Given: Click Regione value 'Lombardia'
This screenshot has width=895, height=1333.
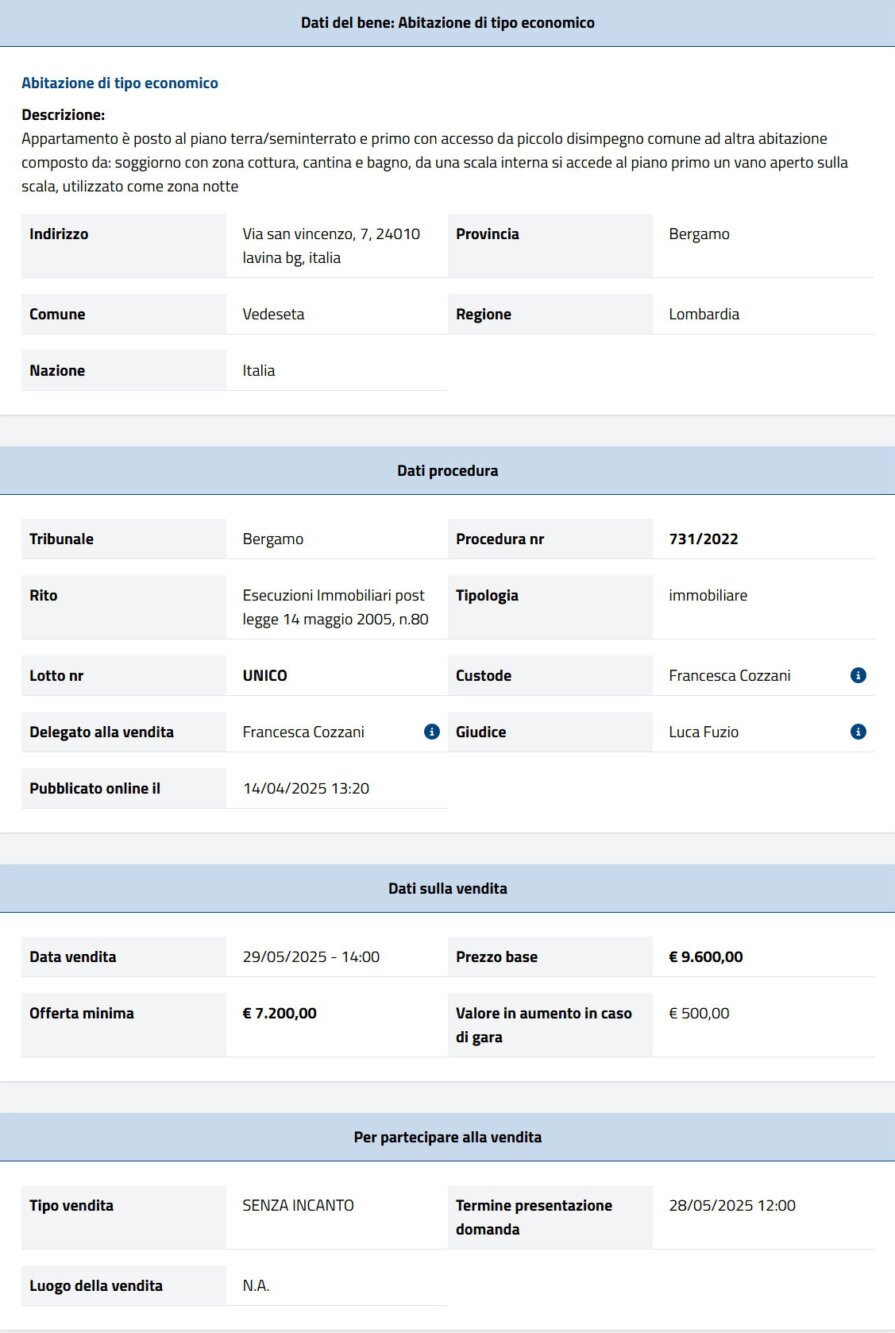Looking at the screenshot, I should pos(704,314).
